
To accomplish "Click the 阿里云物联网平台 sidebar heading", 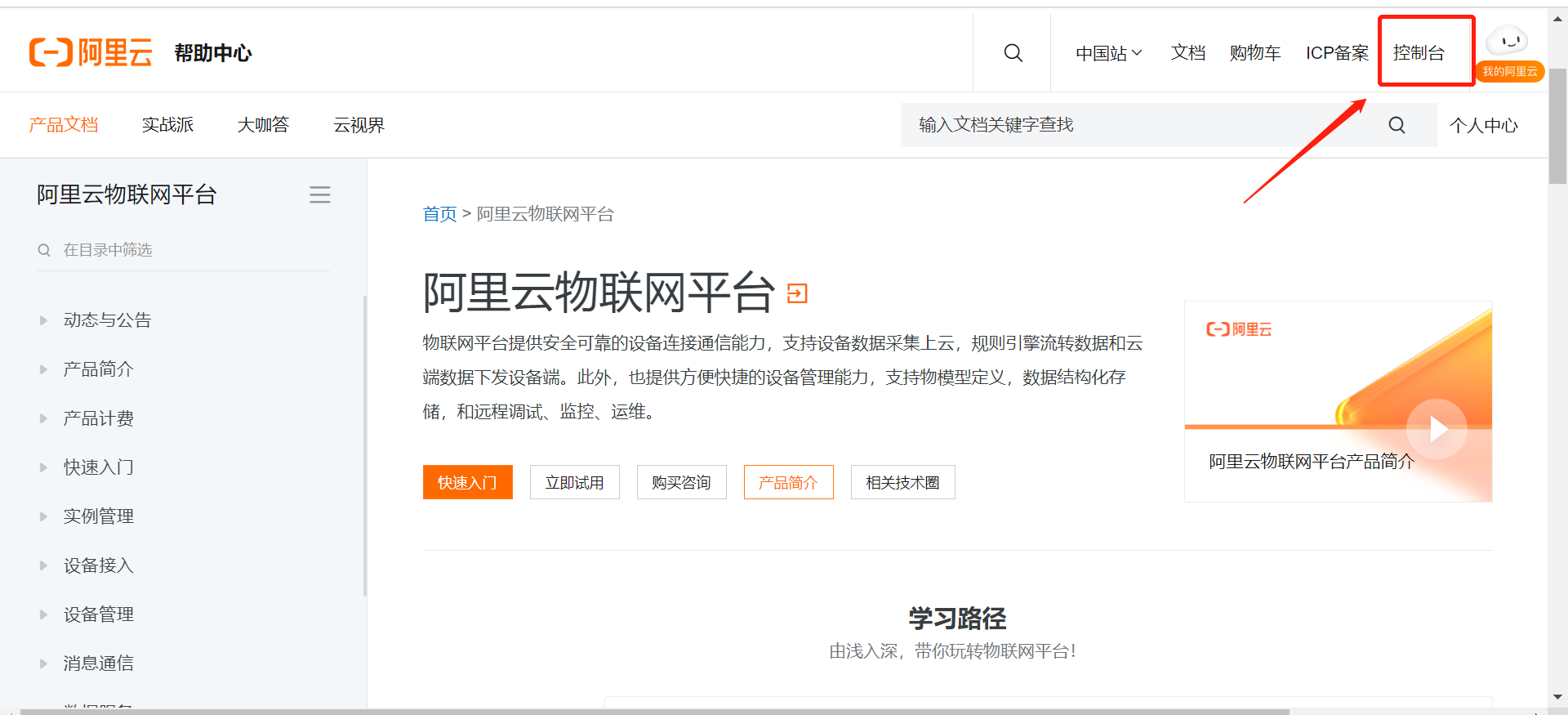I will (127, 194).
